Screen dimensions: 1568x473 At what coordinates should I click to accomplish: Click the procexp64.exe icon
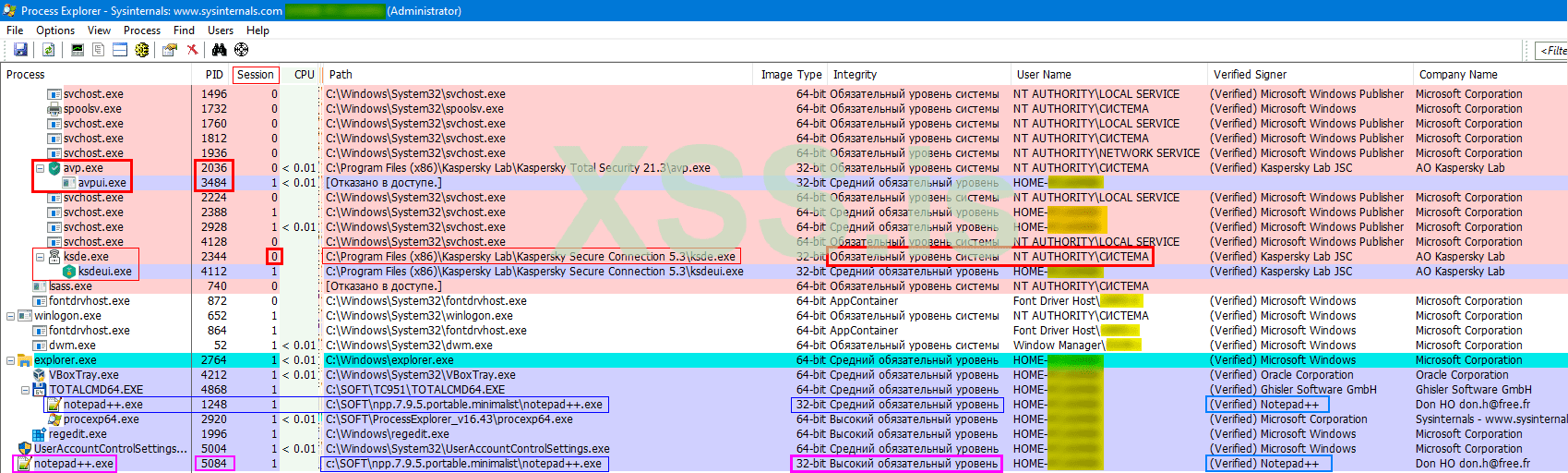[x=54, y=419]
